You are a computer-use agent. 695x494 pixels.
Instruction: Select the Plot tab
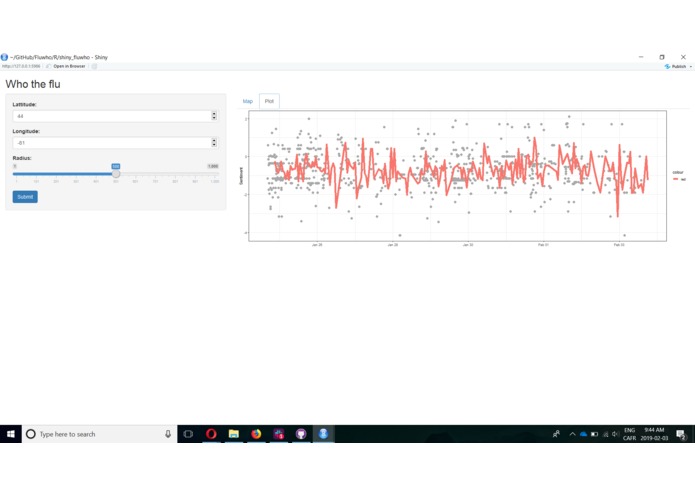coord(269,101)
